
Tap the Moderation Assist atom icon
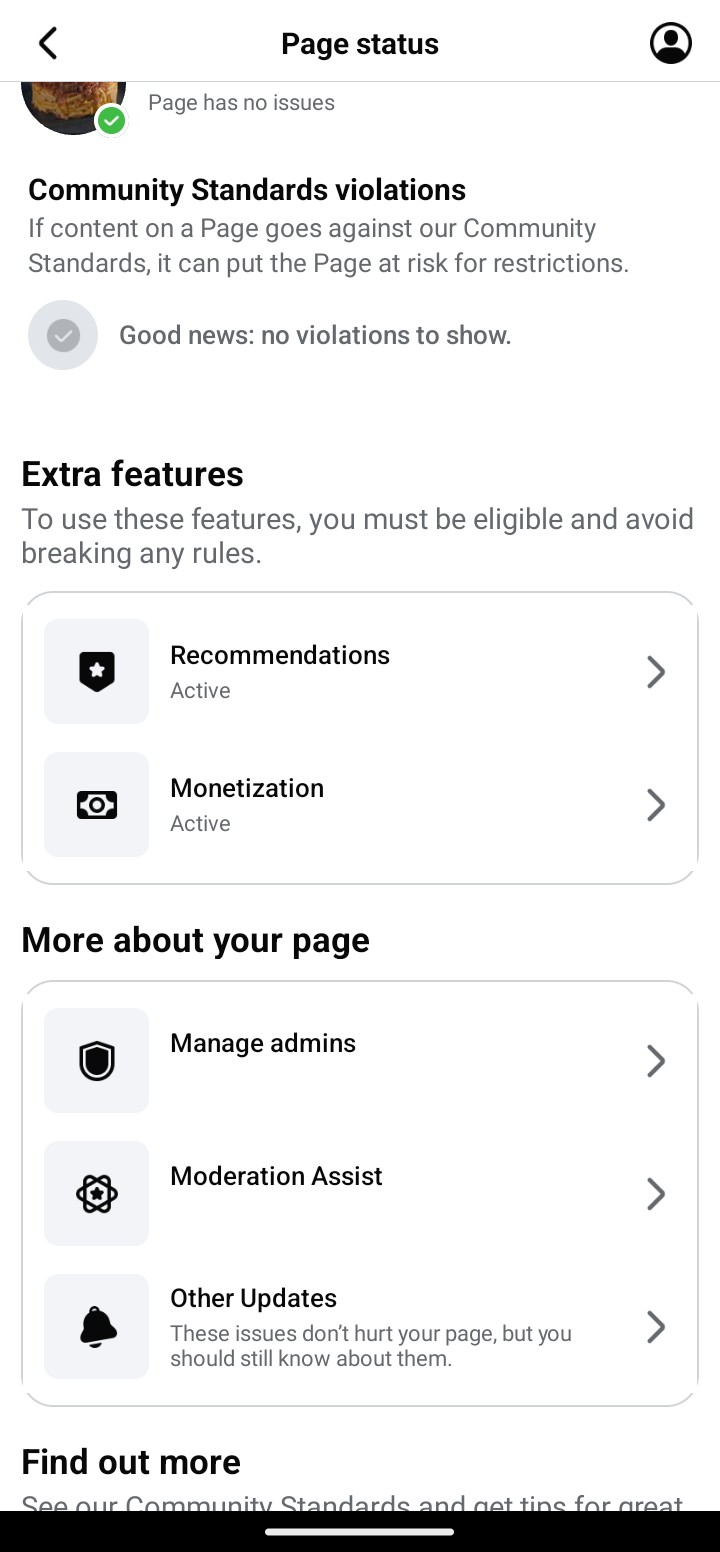tap(97, 1194)
